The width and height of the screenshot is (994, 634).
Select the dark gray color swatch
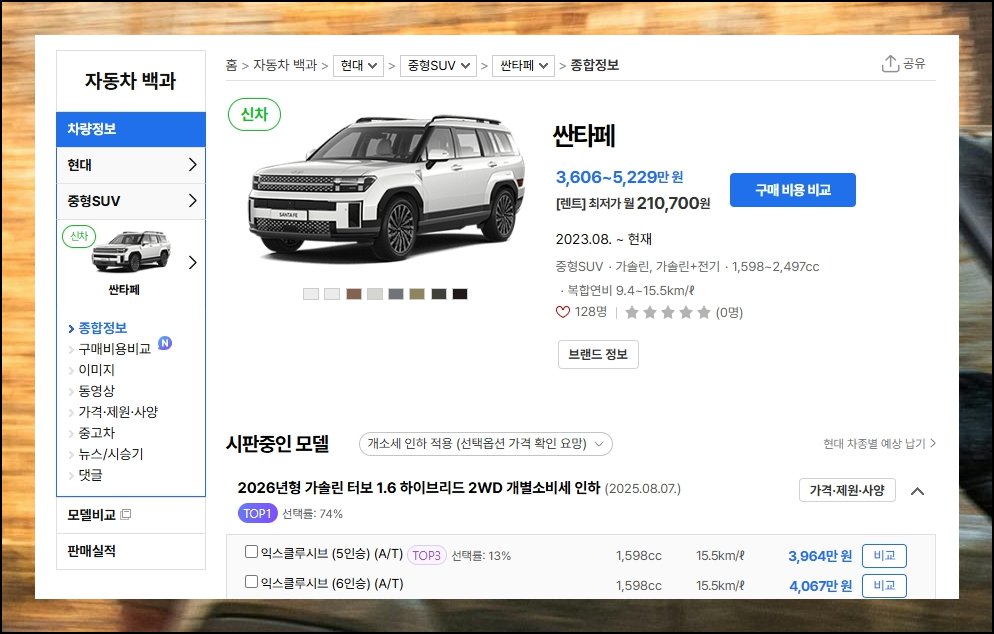(439, 294)
